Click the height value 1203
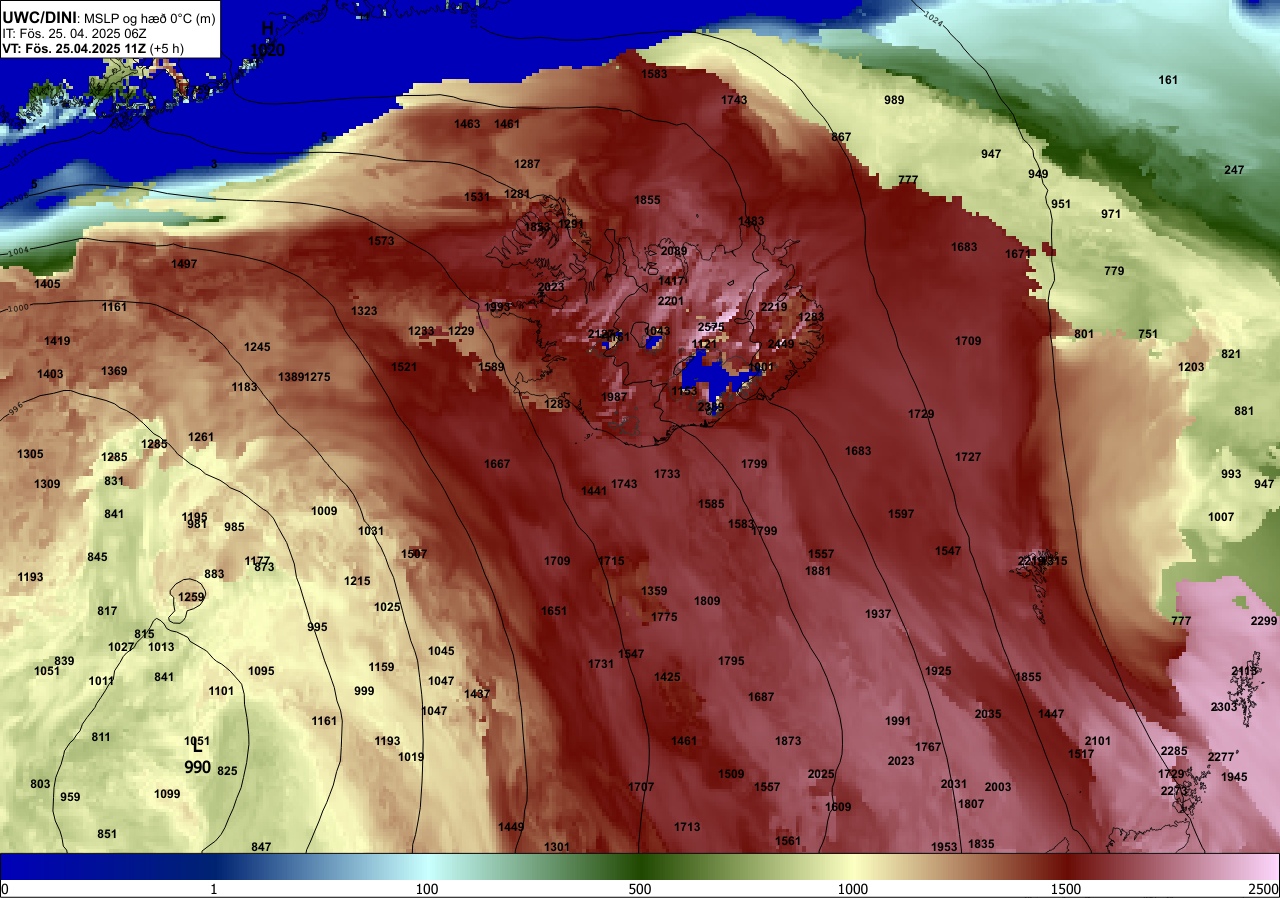This screenshot has width=1280, height=898. (x=1191, y=367)
